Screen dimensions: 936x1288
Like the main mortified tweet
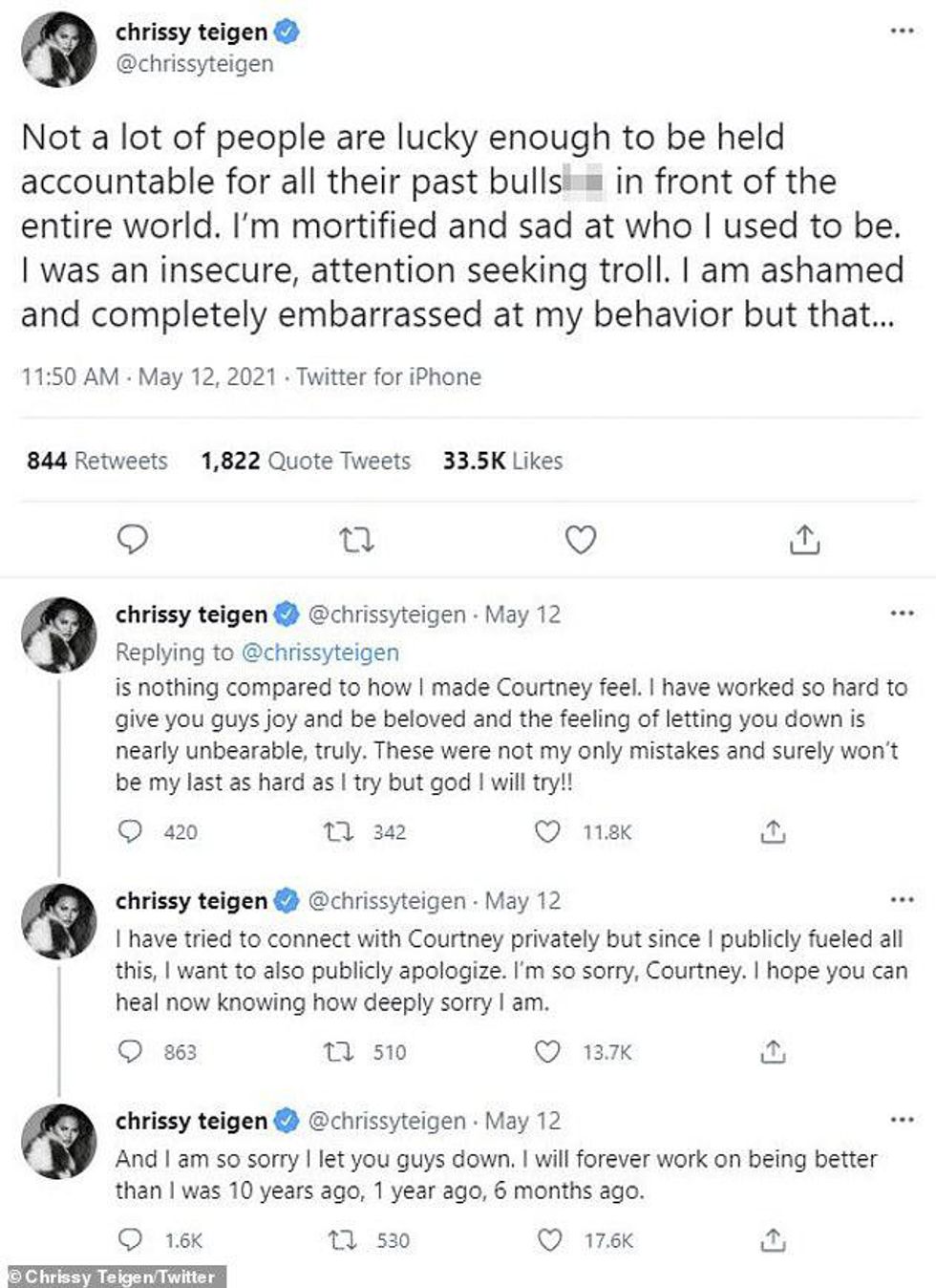pyautogui.click(x=581, y=540)
